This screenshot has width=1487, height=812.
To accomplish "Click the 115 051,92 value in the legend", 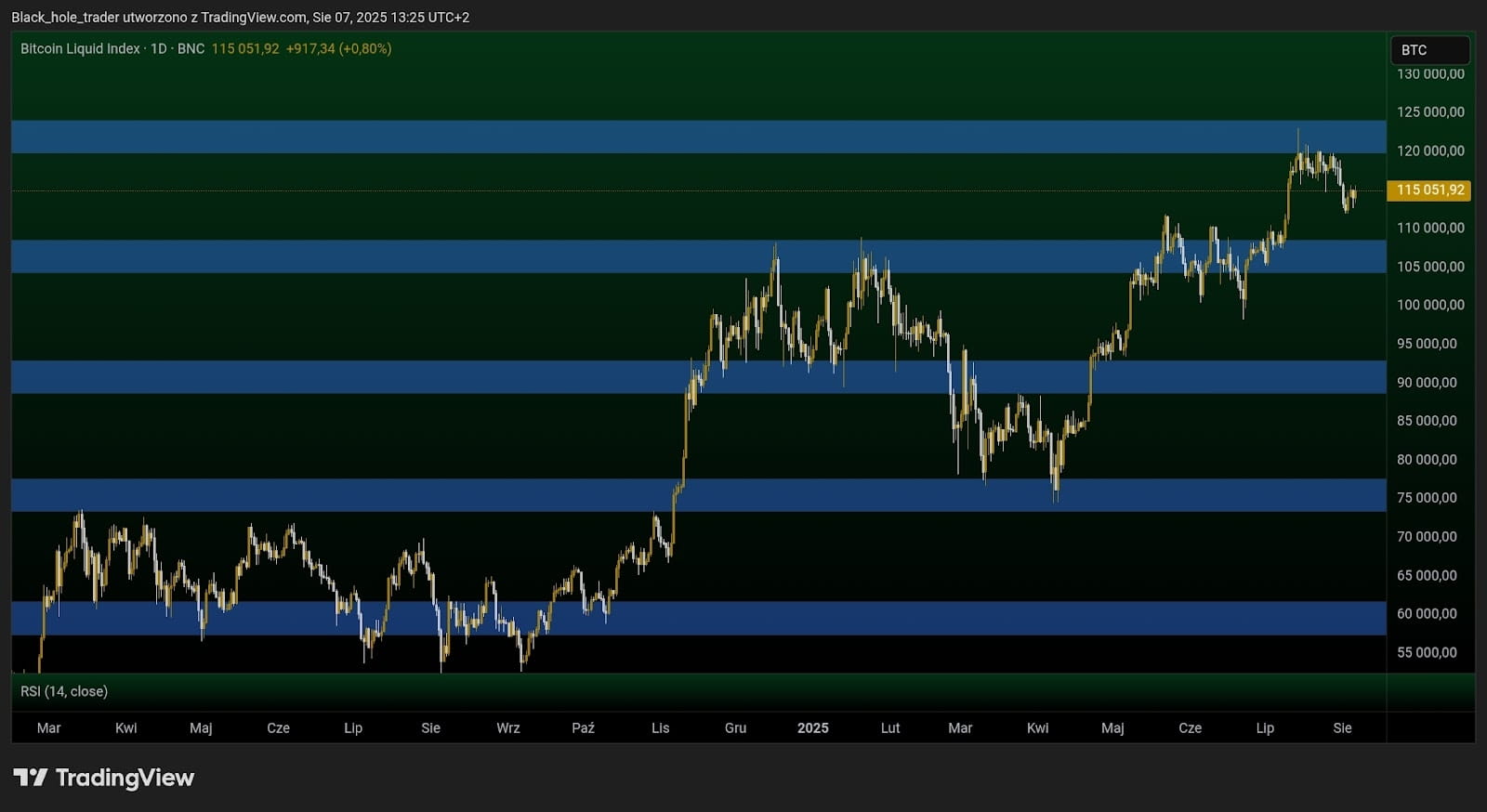I will [x=245, y=48].
